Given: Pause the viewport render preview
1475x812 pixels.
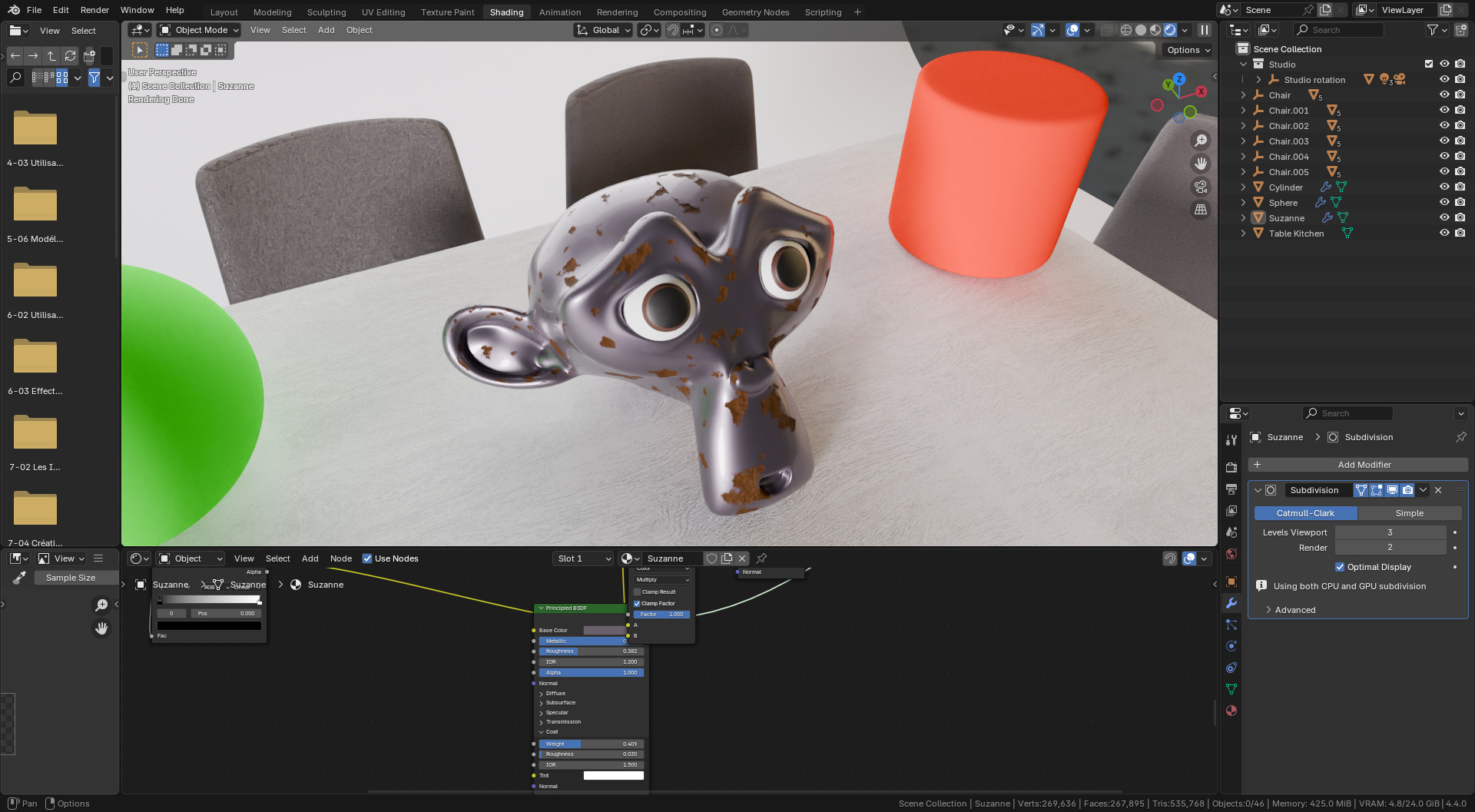Looking at the screenshot, I should pos(1205,30).
